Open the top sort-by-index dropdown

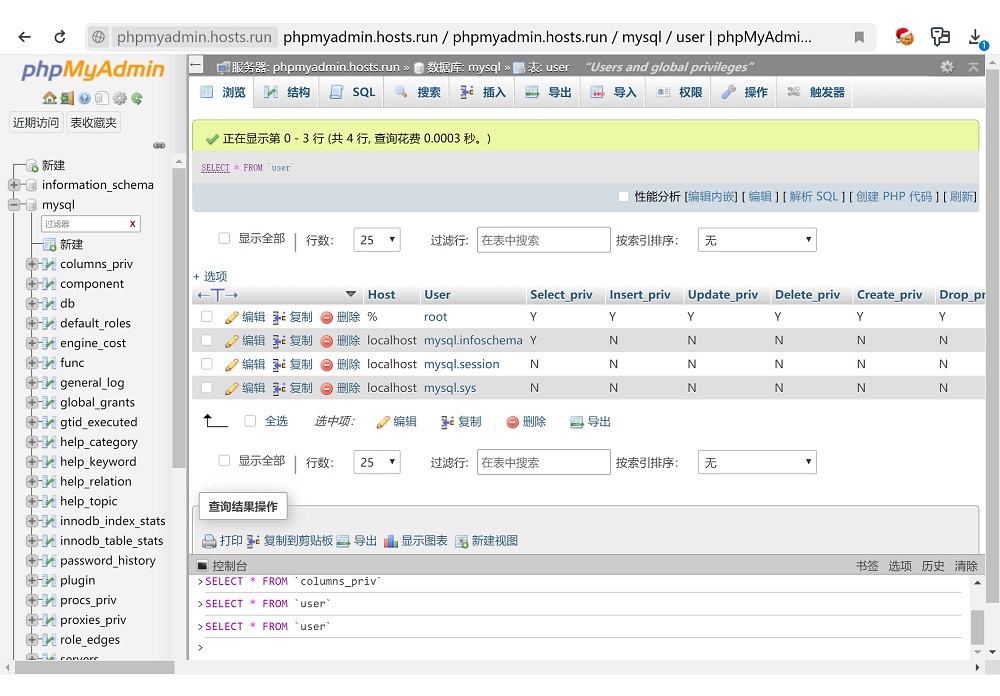coord(757,240)
